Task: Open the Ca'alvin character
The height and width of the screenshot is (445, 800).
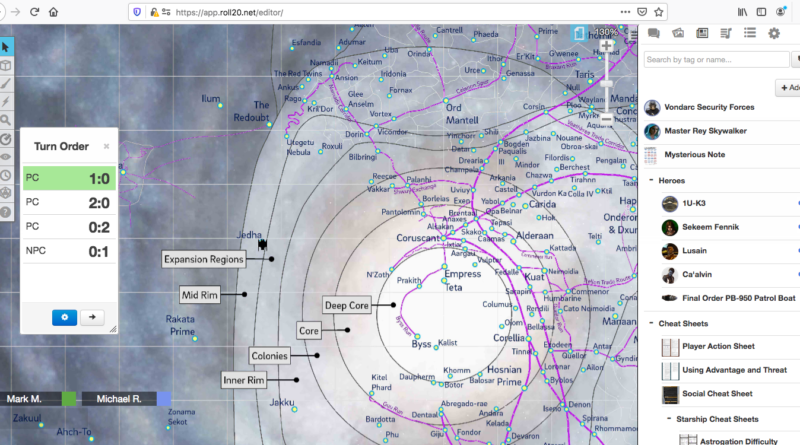Action: coord(696,275)
